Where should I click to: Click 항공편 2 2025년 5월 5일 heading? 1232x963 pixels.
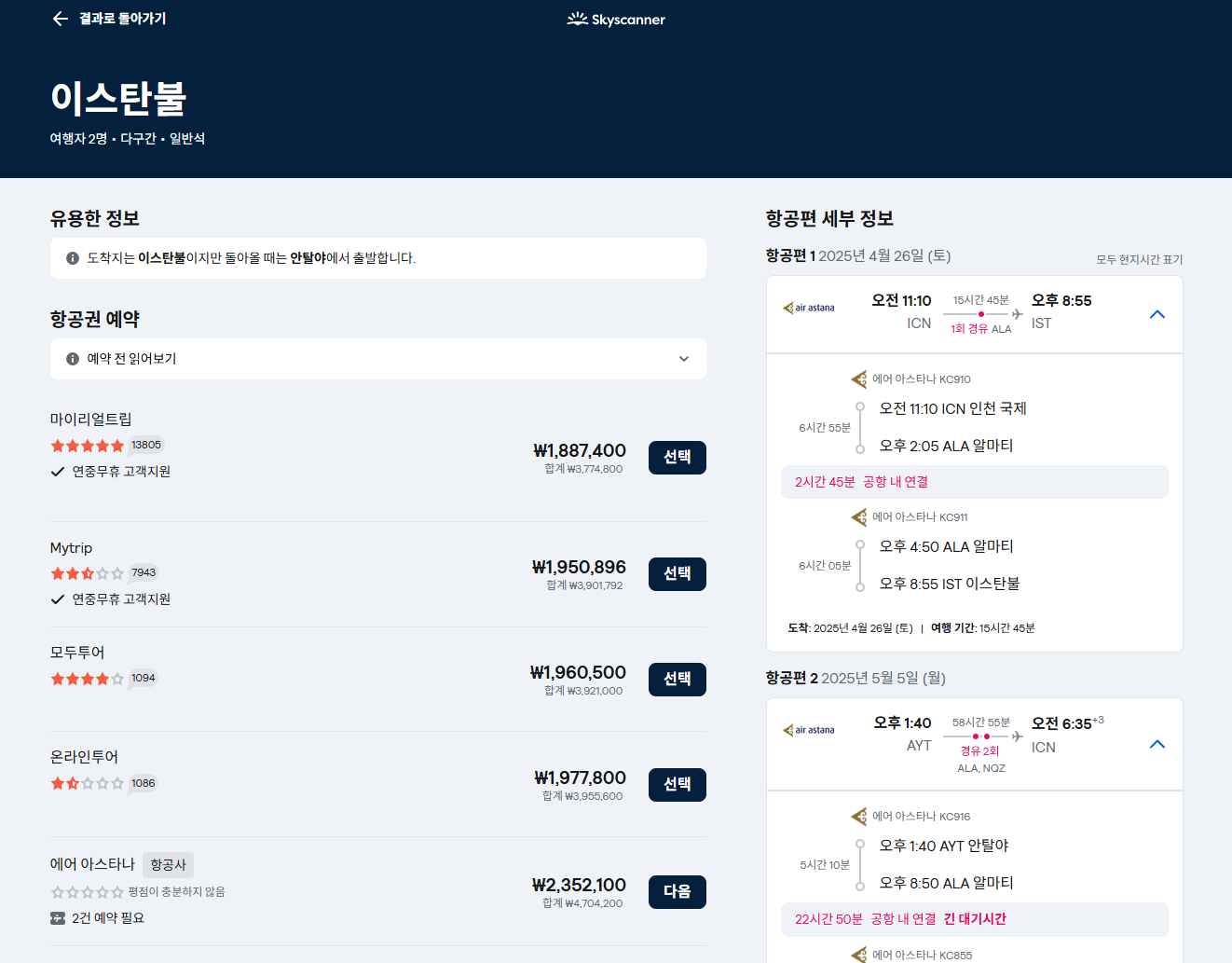click(x=856, y=678)
